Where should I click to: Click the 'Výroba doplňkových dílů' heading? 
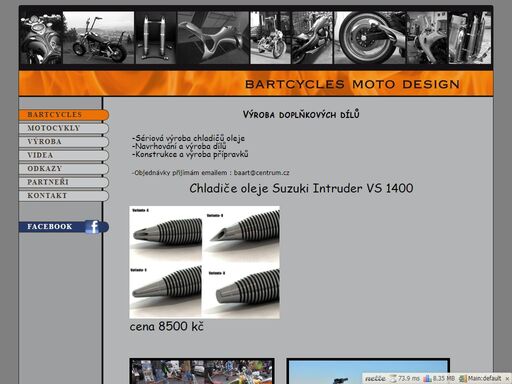301,114
